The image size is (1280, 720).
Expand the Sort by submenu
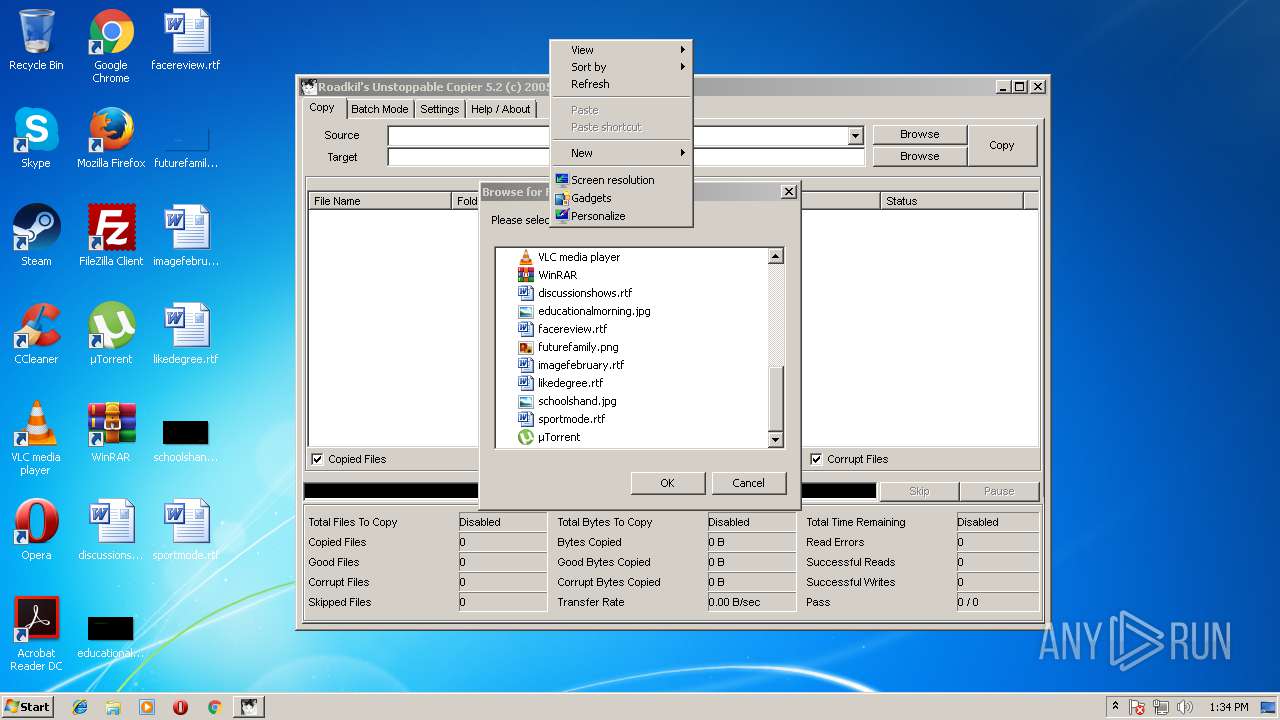click(x=621, y=67)
